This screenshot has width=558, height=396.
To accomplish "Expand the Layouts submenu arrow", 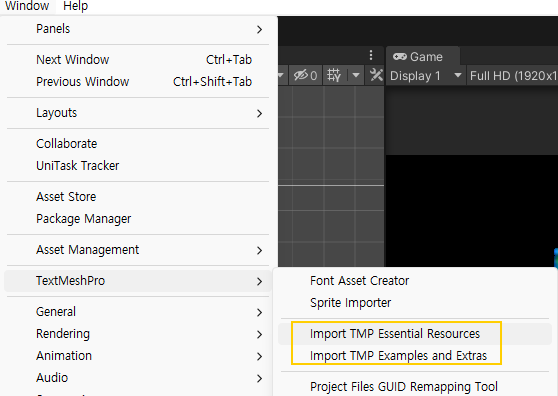I will point(259,113).
